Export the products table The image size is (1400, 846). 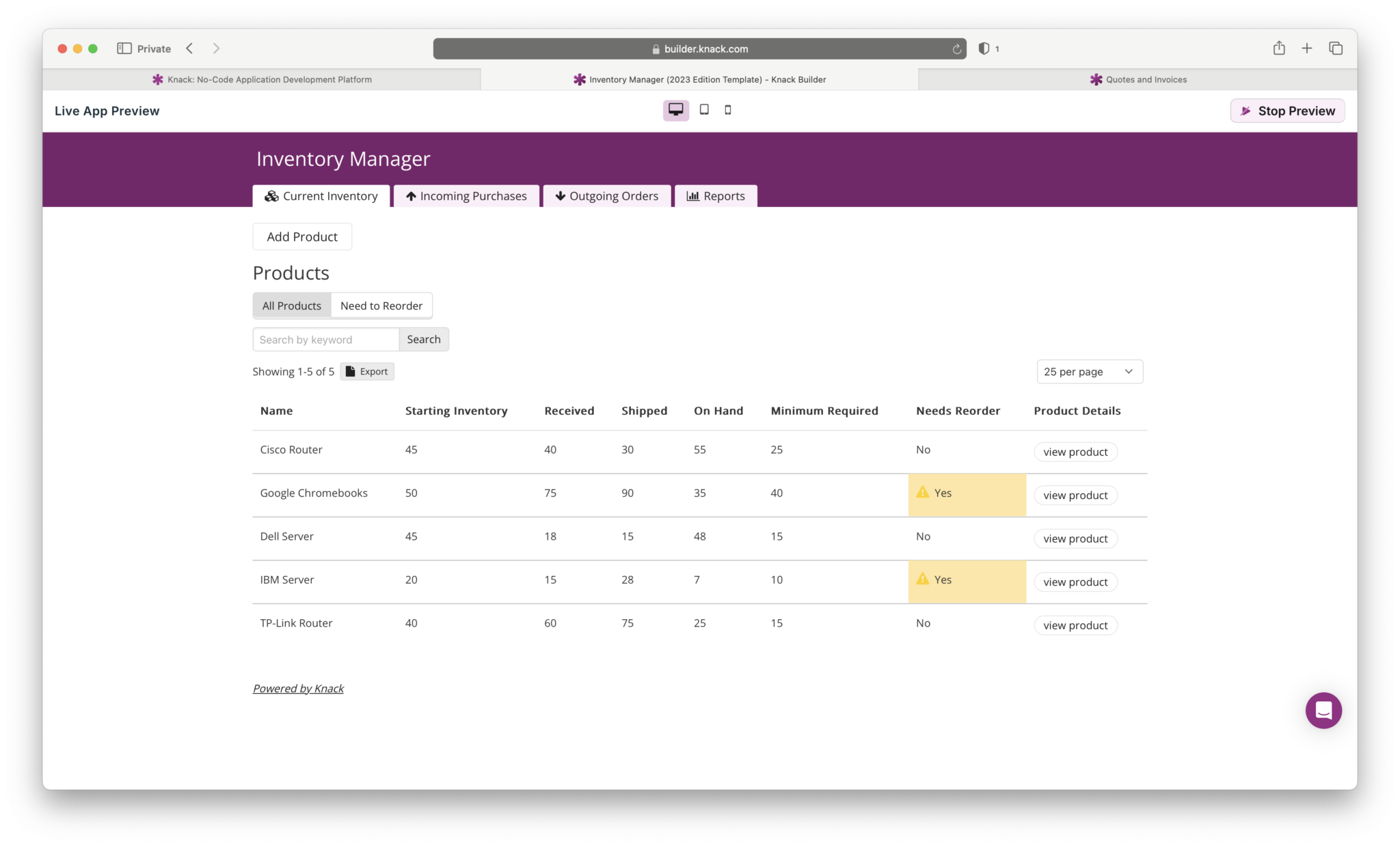tap(367, 372)
